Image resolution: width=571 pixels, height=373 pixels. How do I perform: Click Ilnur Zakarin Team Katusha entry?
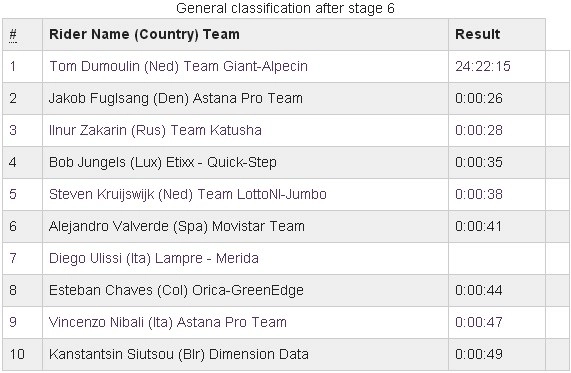coord(155,130)
